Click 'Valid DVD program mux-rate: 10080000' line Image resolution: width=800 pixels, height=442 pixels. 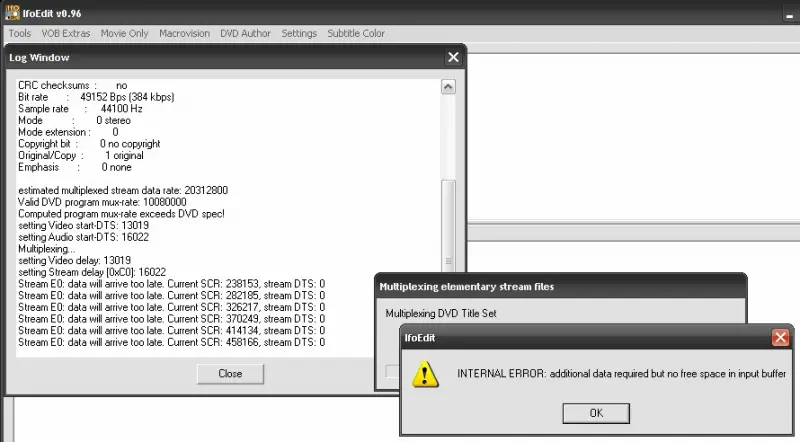102,202
